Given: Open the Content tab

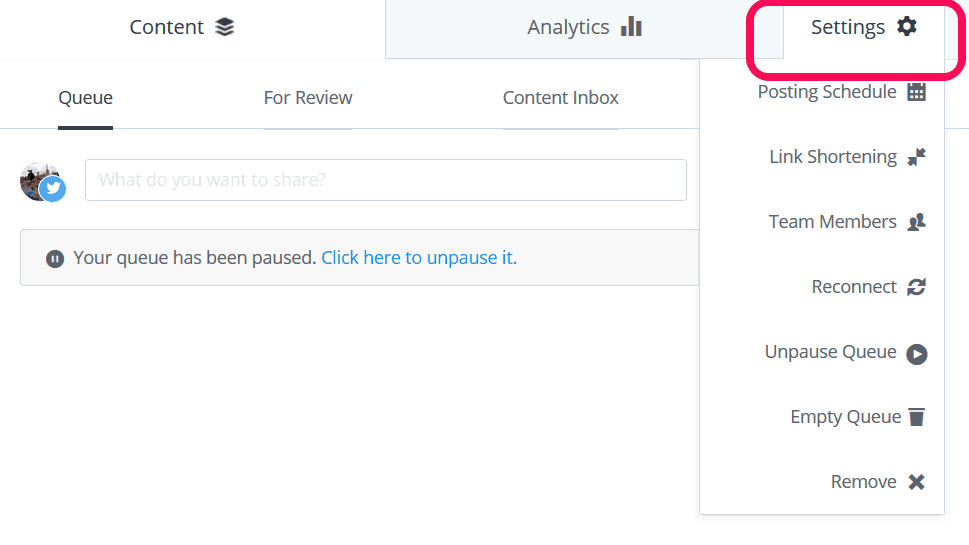Looking at the screenshot, I should point(182,27).
